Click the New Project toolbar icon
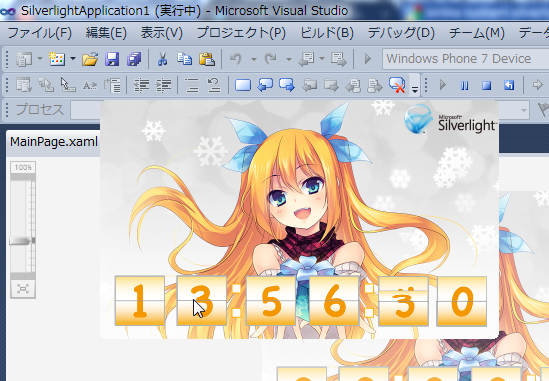Image resolution: width=549 pixels, height=381 pixels. 23,59
